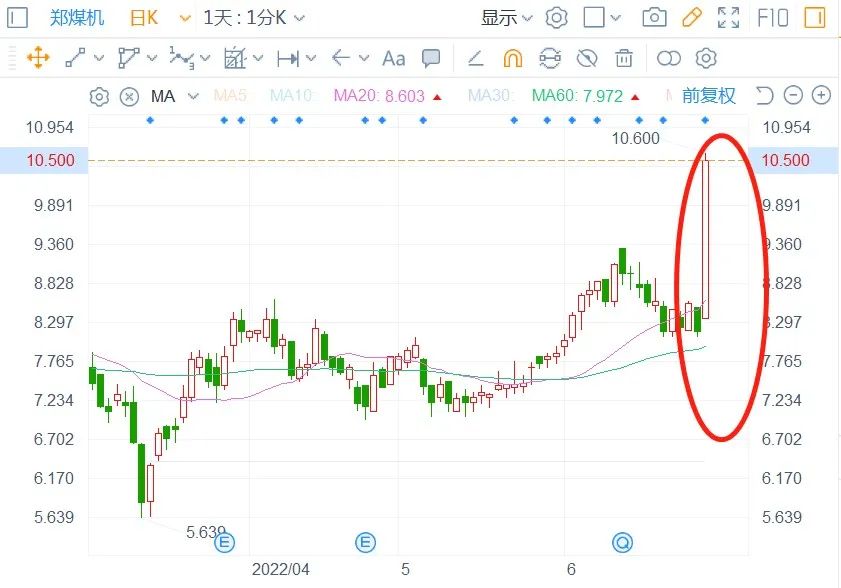This screenshot has width=841, height=588.
Task: Click the MA20 pink indicator legend
Action: pos(380,96)
